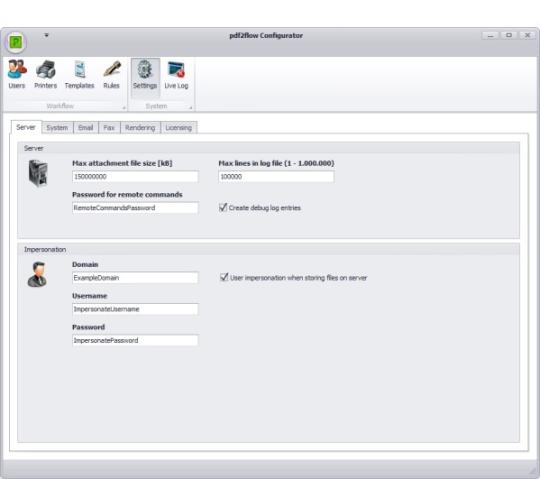
Task: Click the 'Max lines in log file' label
Action: click(277, 163)
